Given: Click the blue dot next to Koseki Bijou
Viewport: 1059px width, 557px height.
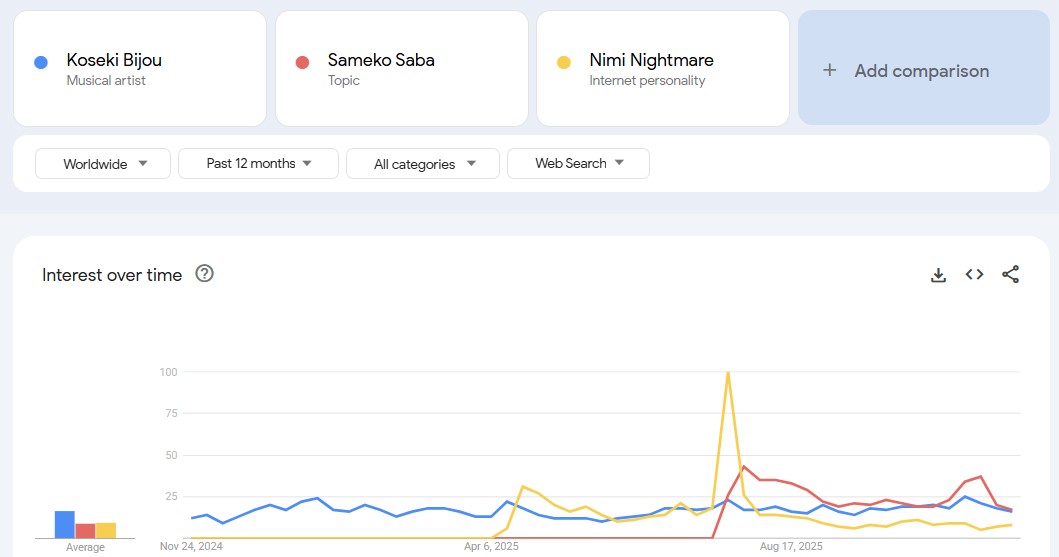Looking at the screenshot, I should point(41,63).
